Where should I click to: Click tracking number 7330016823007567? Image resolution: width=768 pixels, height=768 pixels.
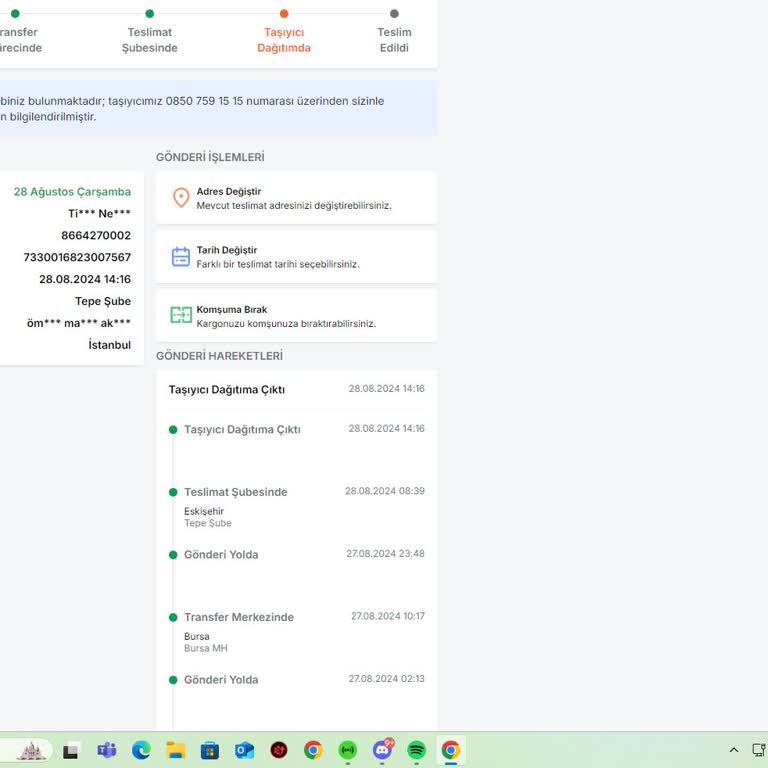point(77,257)
